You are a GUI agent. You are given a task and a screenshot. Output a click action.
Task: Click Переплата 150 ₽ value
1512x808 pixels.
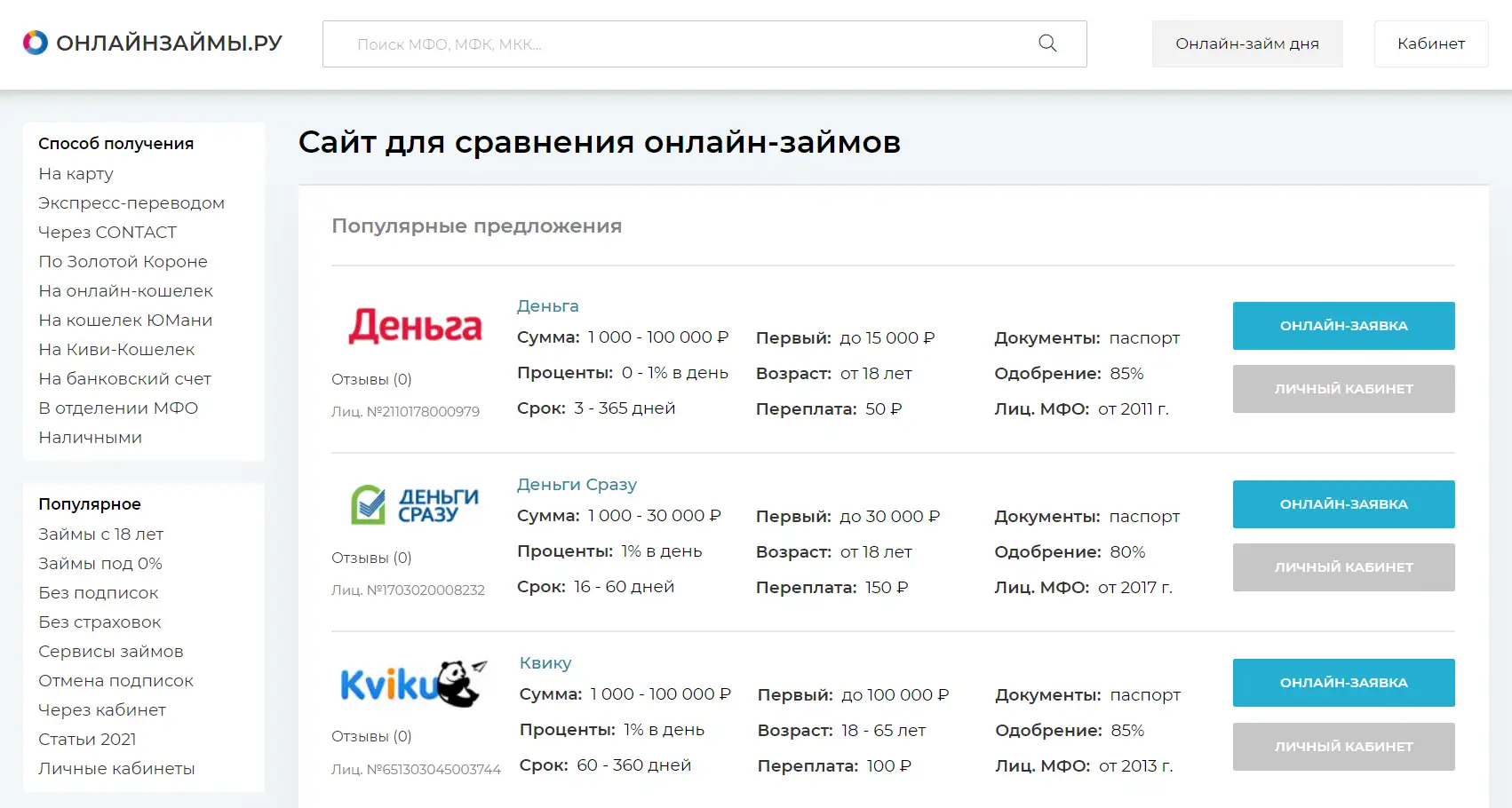coord(832,588)
